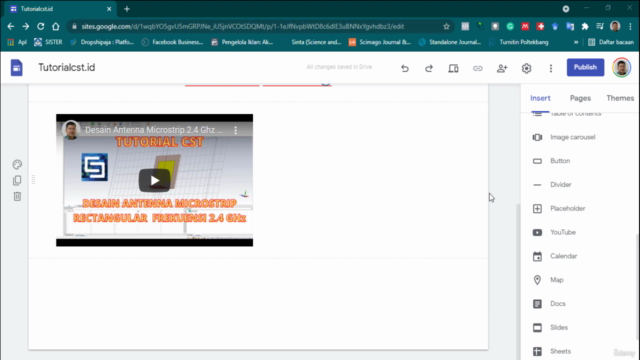
Task: Open the Apl apps shortcut
Action: (17, 42)
